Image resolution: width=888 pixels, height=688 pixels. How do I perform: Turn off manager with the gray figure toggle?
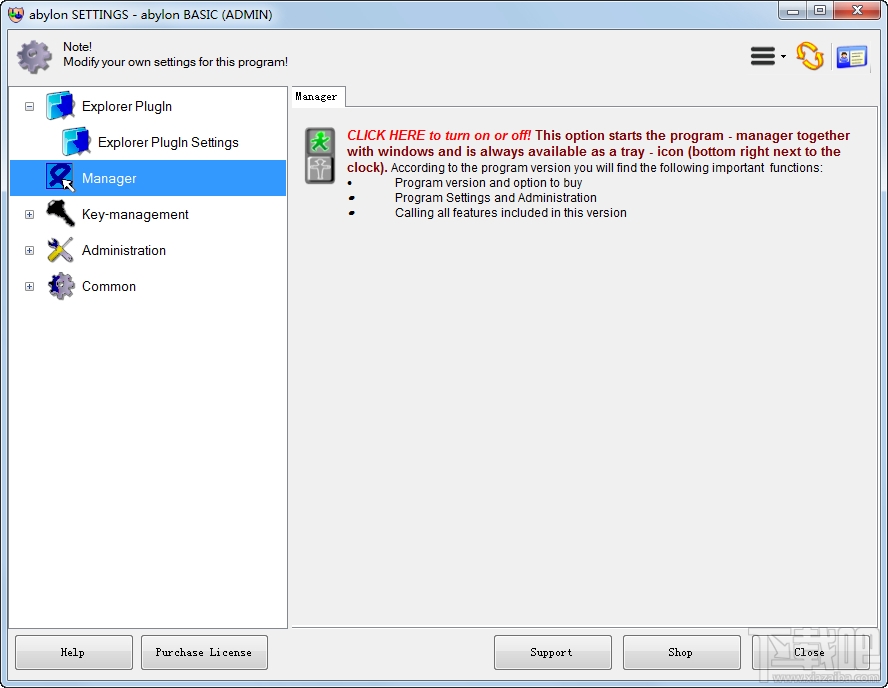(x=320, y=169)
